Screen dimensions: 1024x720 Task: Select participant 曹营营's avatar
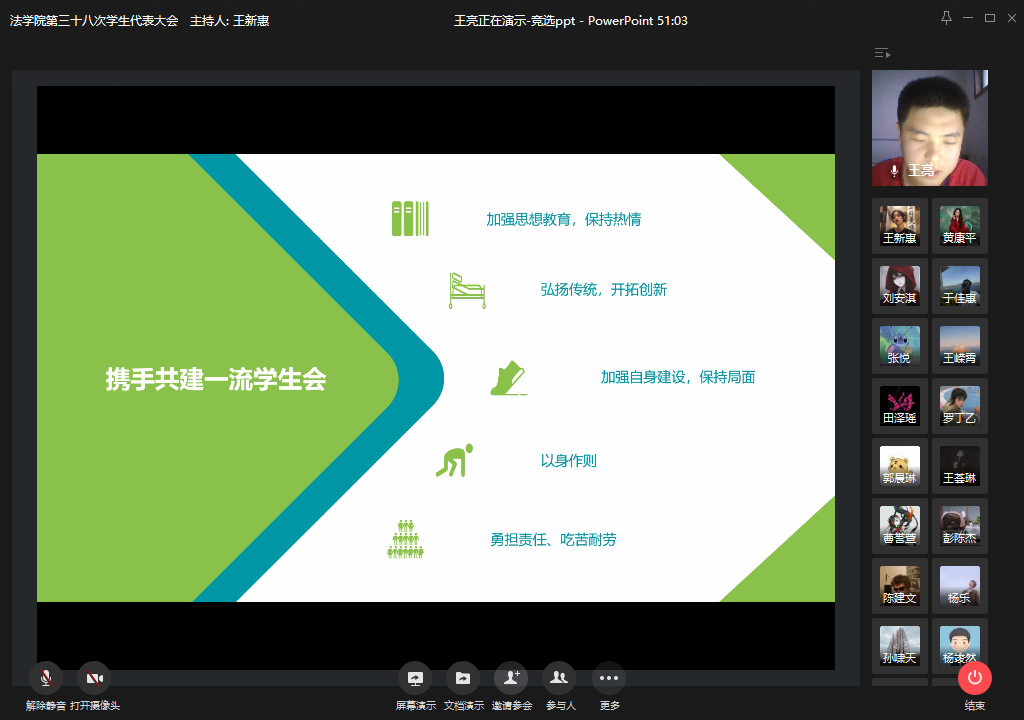coord(900,527)
